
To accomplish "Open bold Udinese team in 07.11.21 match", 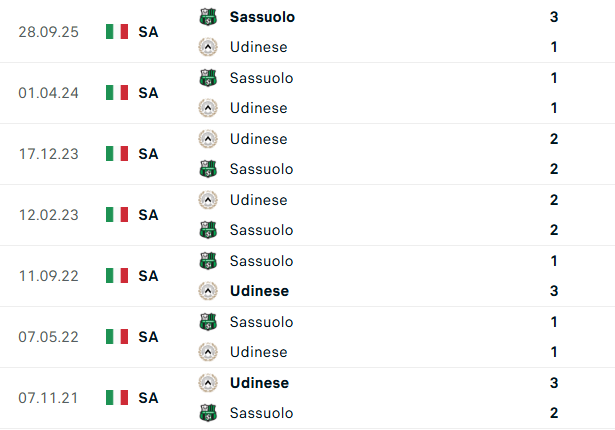I will coord(259,383).
